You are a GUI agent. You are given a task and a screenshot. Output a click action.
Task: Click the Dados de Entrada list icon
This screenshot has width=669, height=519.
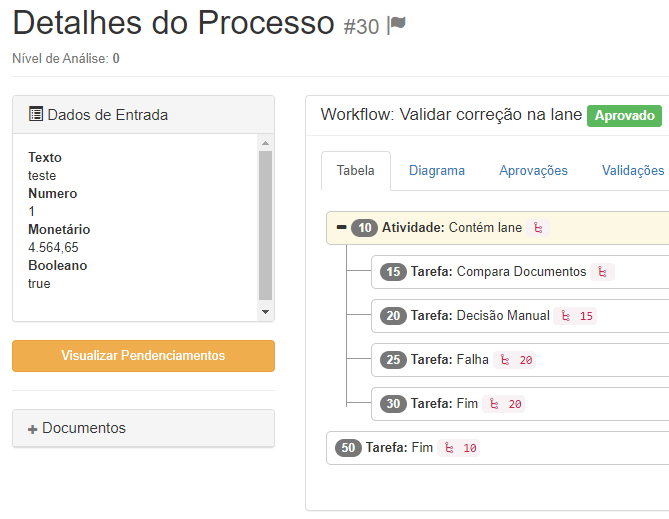(35, 115)
